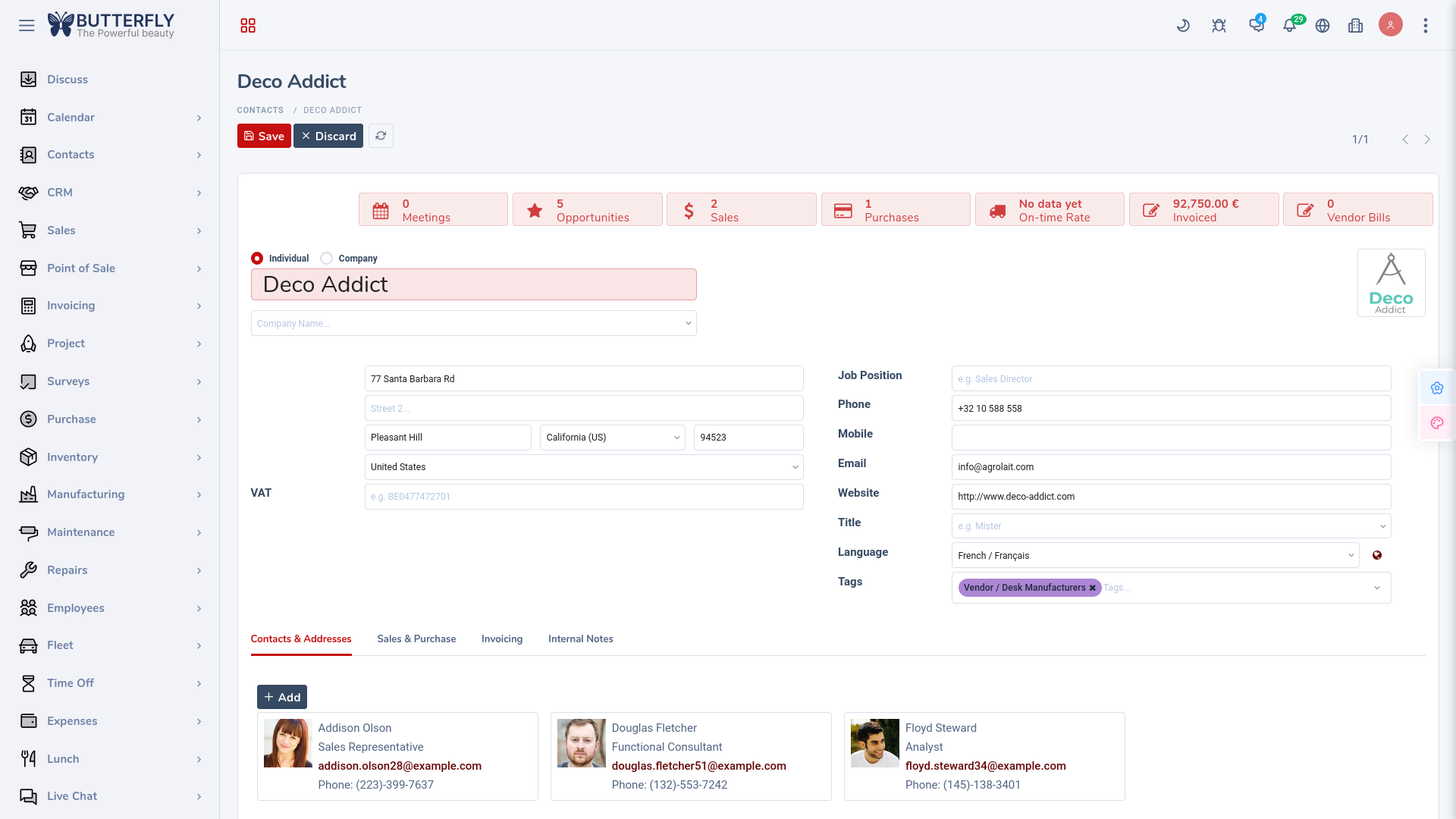Open the Company Name dropdown
Image resolution: width=1456 pixels, height=819 pixels.
[x=474, y=324]
